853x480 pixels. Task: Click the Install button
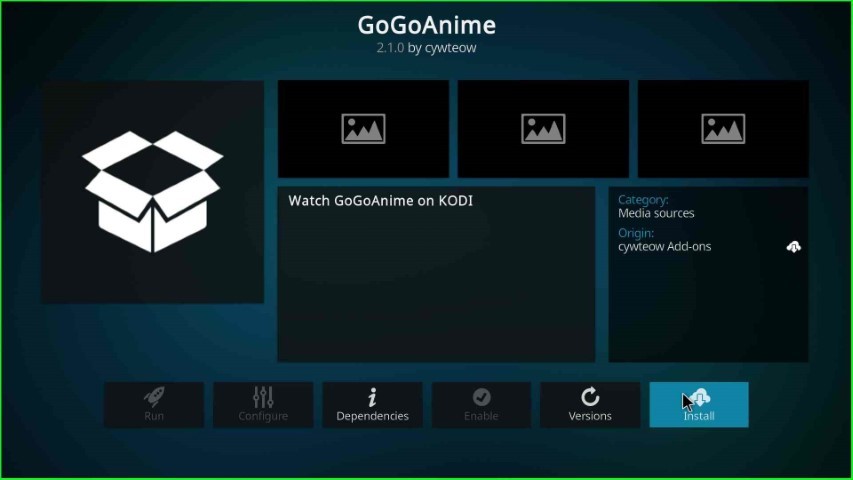699,404
